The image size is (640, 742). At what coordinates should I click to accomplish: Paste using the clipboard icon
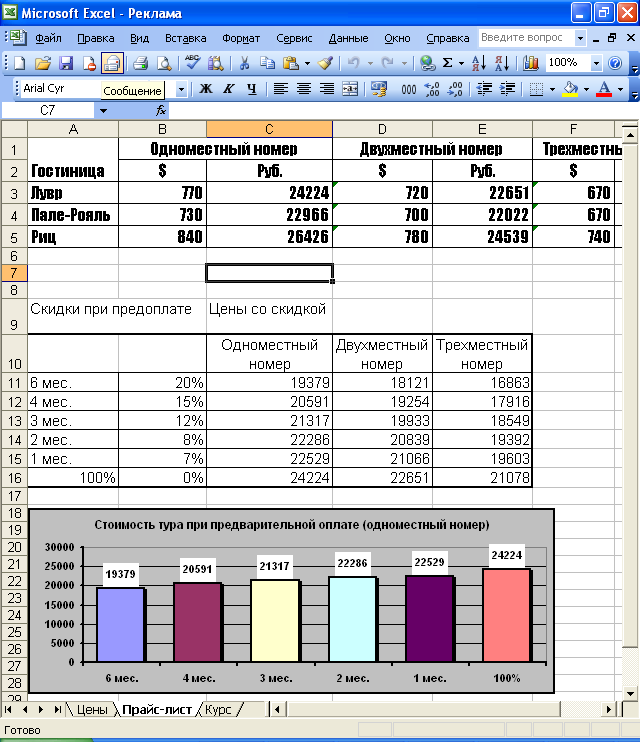tap(291, 63)
